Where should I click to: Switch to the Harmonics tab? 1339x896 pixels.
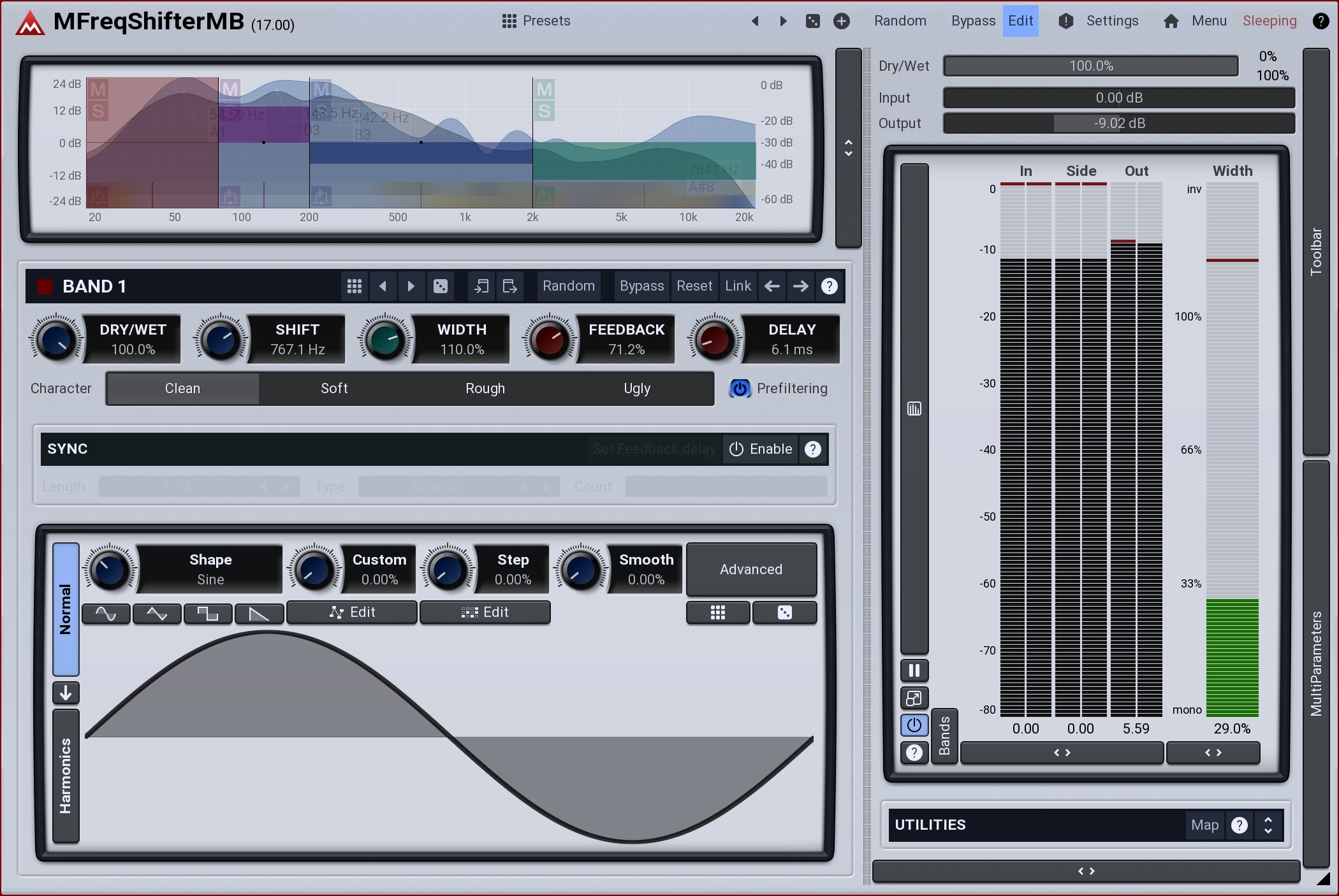66,776
